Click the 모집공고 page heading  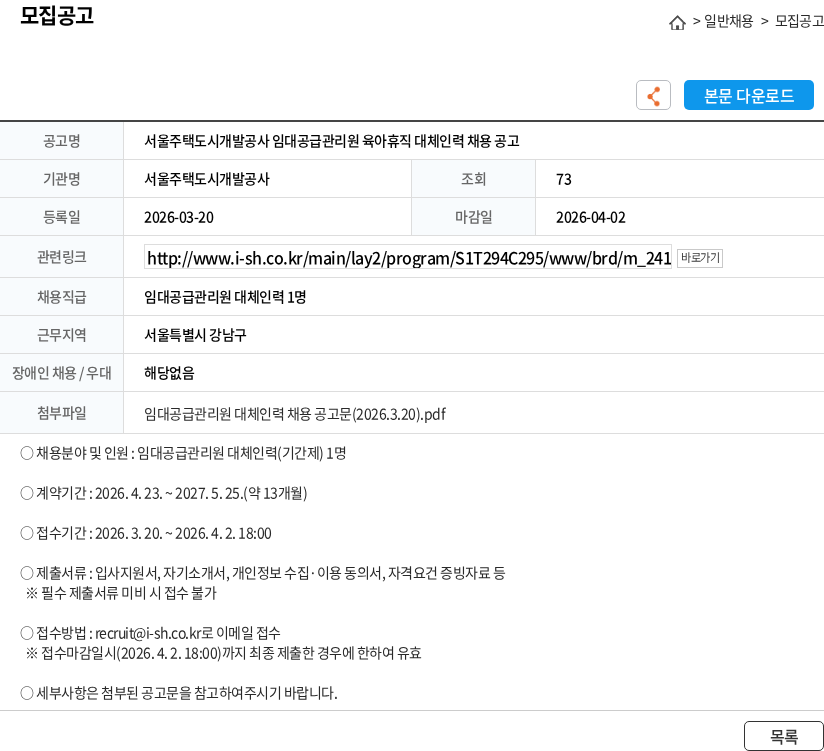pos(57,16)
